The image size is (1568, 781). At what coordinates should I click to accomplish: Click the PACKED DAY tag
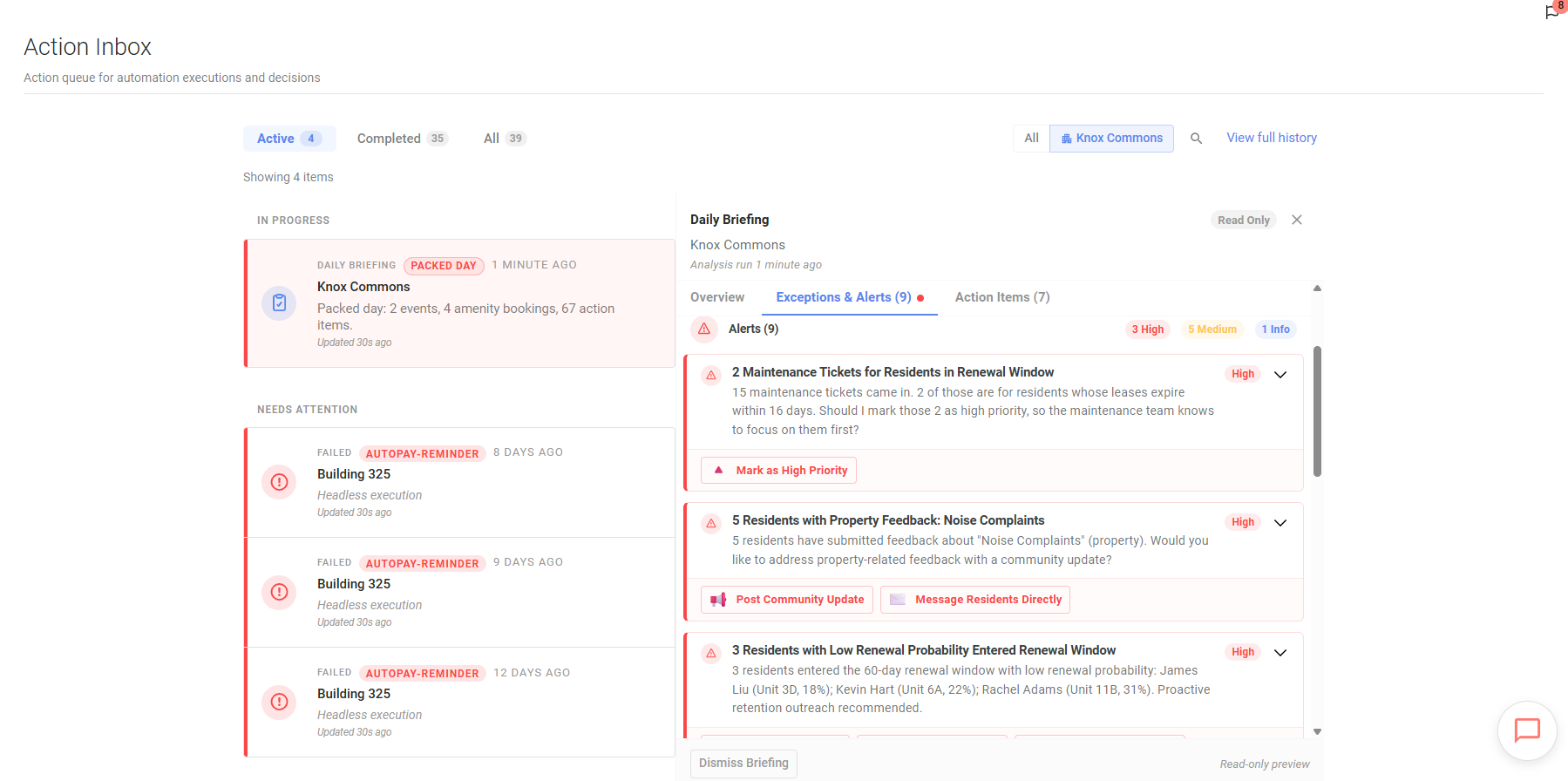[444, 266]
